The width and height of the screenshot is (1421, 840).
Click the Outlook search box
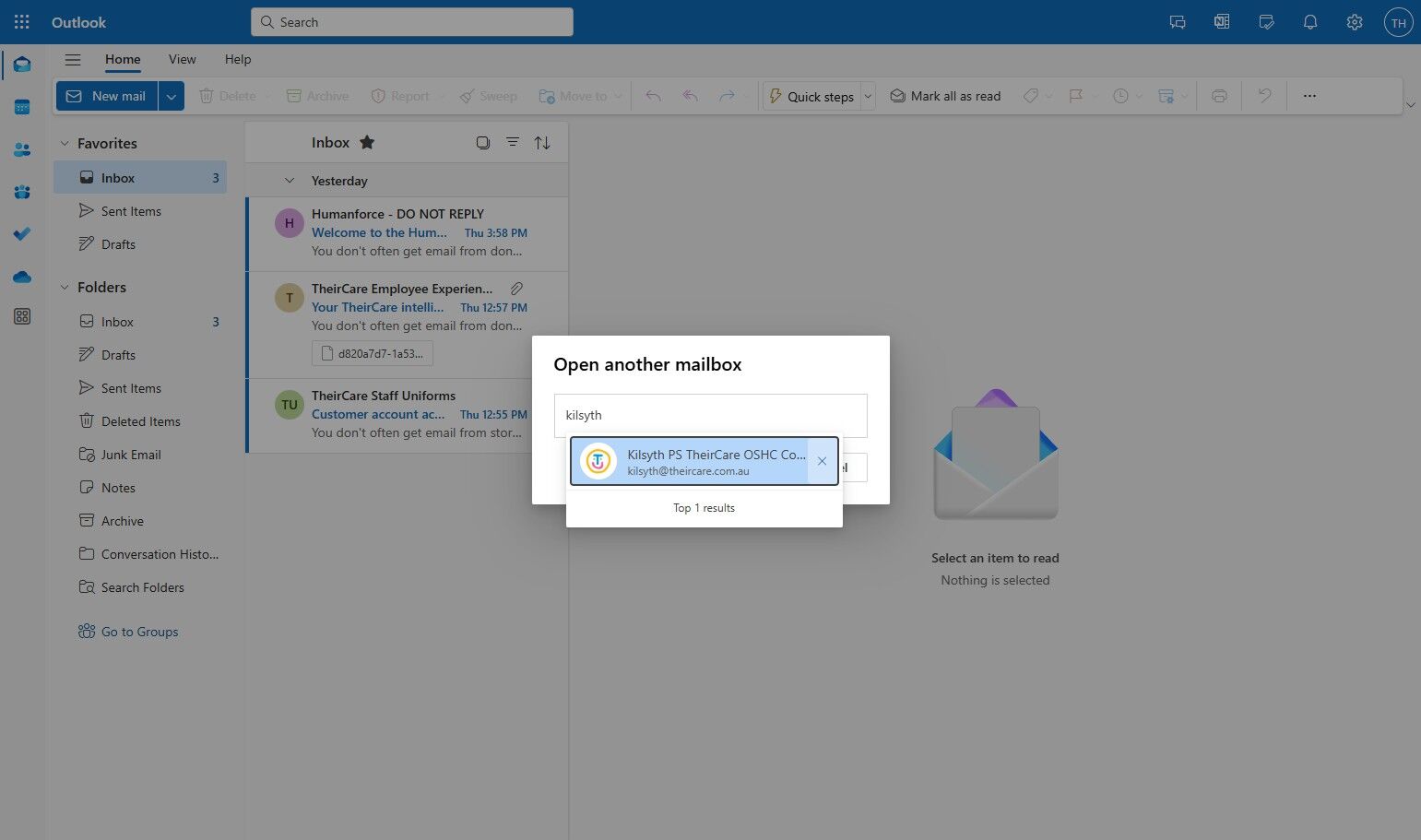pos(412,22)
